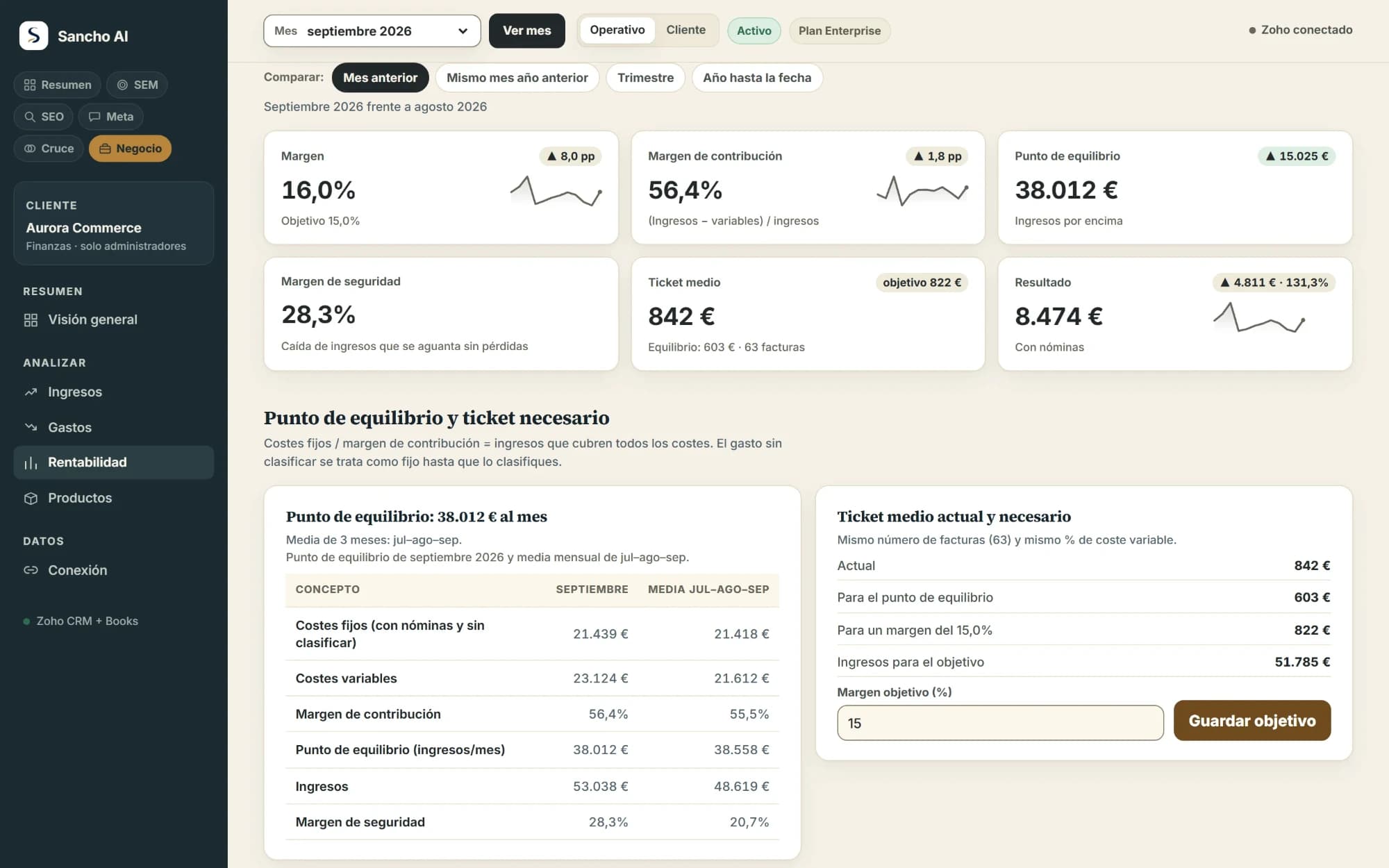Click the Sancho AI logo icon
This screenshot has width=1389, height=868.
(x=33, y=35)
